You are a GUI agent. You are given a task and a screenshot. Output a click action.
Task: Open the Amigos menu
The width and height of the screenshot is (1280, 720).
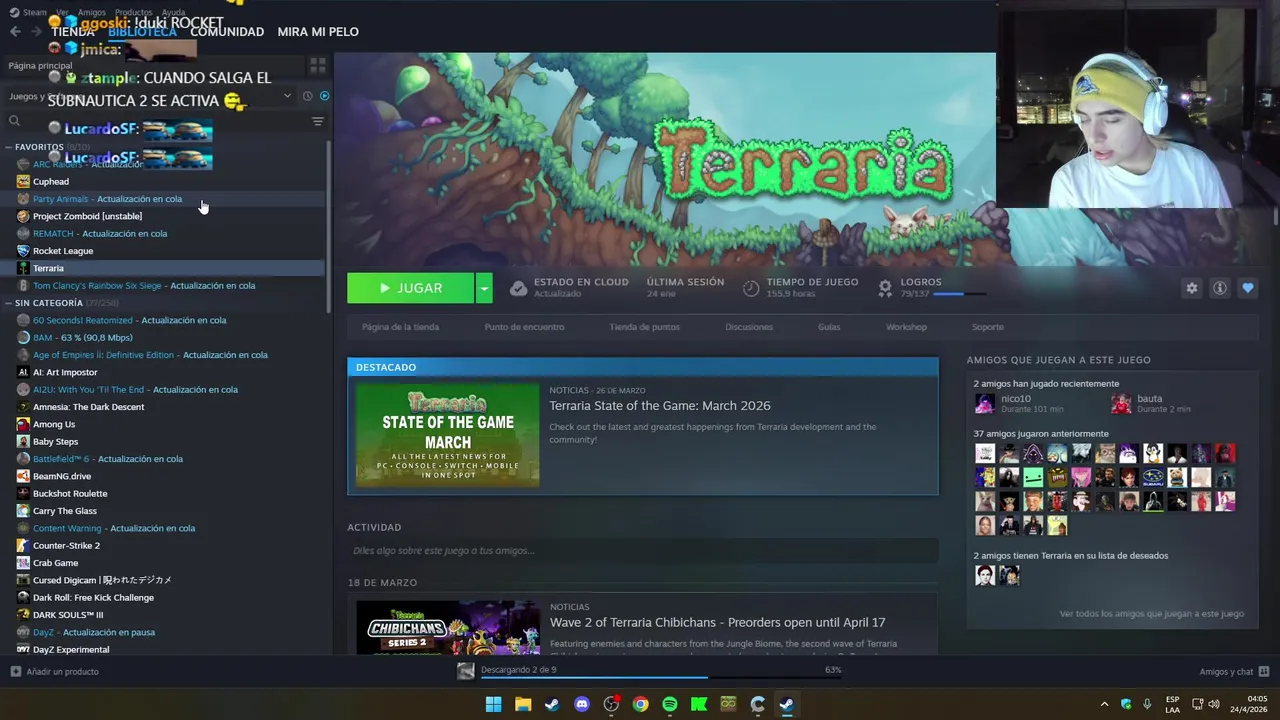92,12
